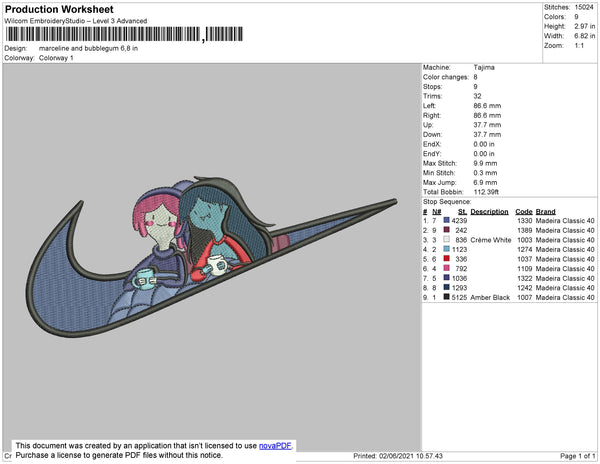Click the Min Stitch value '0.3 mm'
Screen dimensions: 600x464
pos(485,173)
